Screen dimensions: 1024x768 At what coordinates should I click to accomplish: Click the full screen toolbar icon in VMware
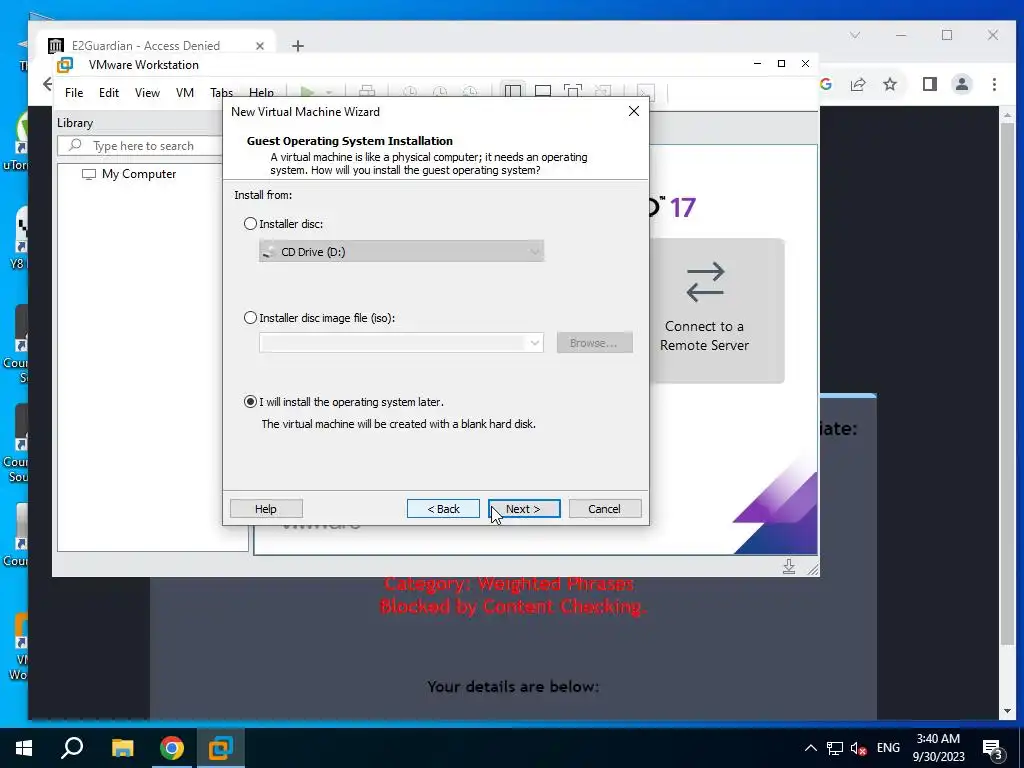[573, 91]
